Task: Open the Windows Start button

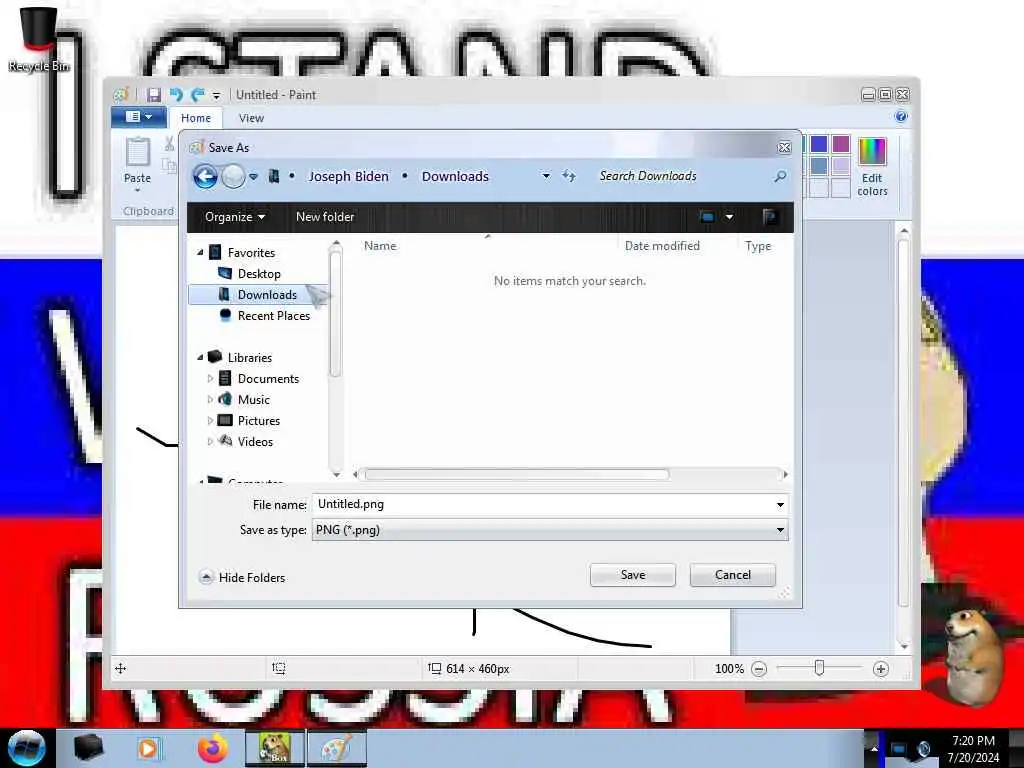Action: (26, 748)
